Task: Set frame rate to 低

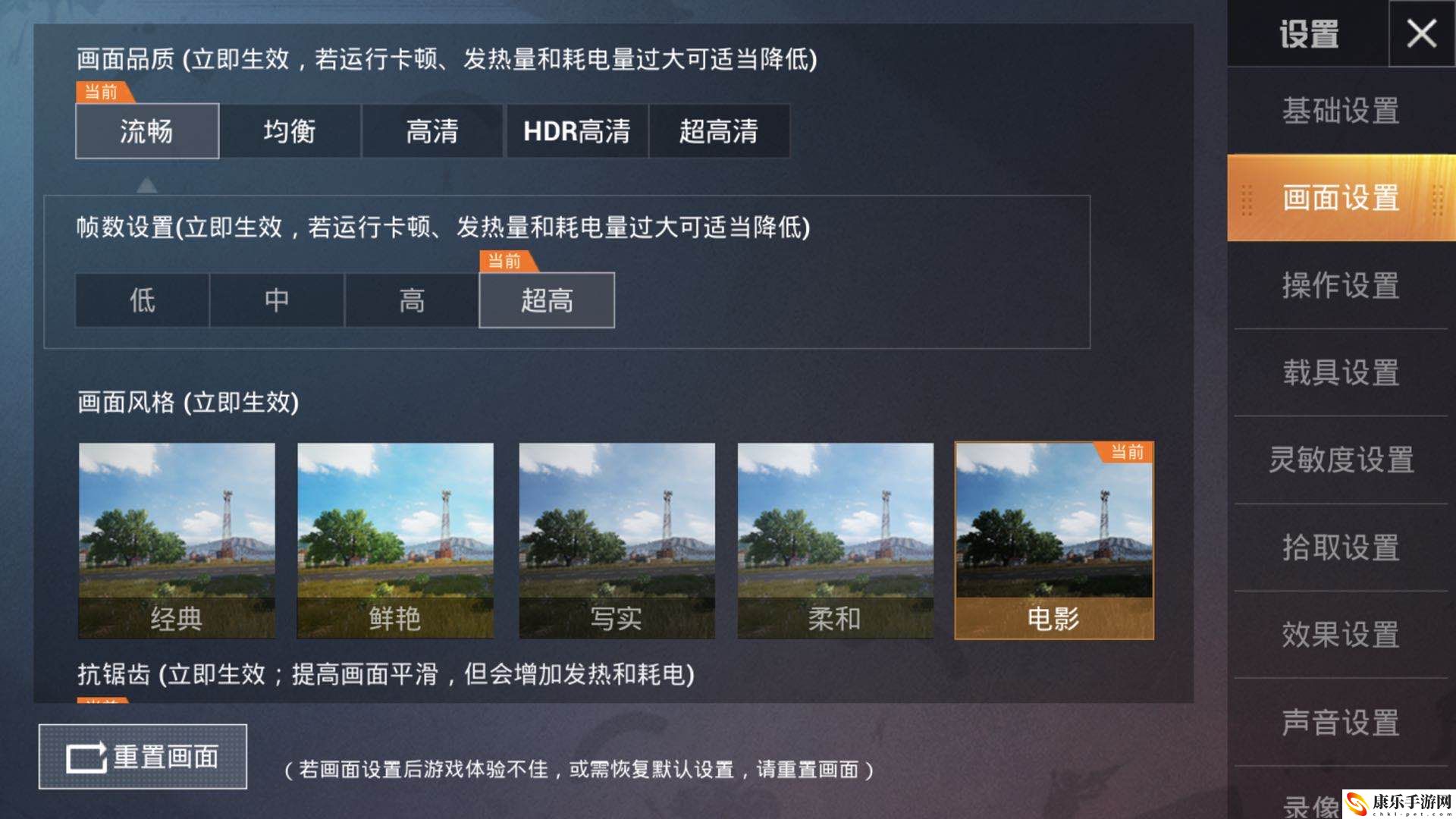Action: (143, 300)
